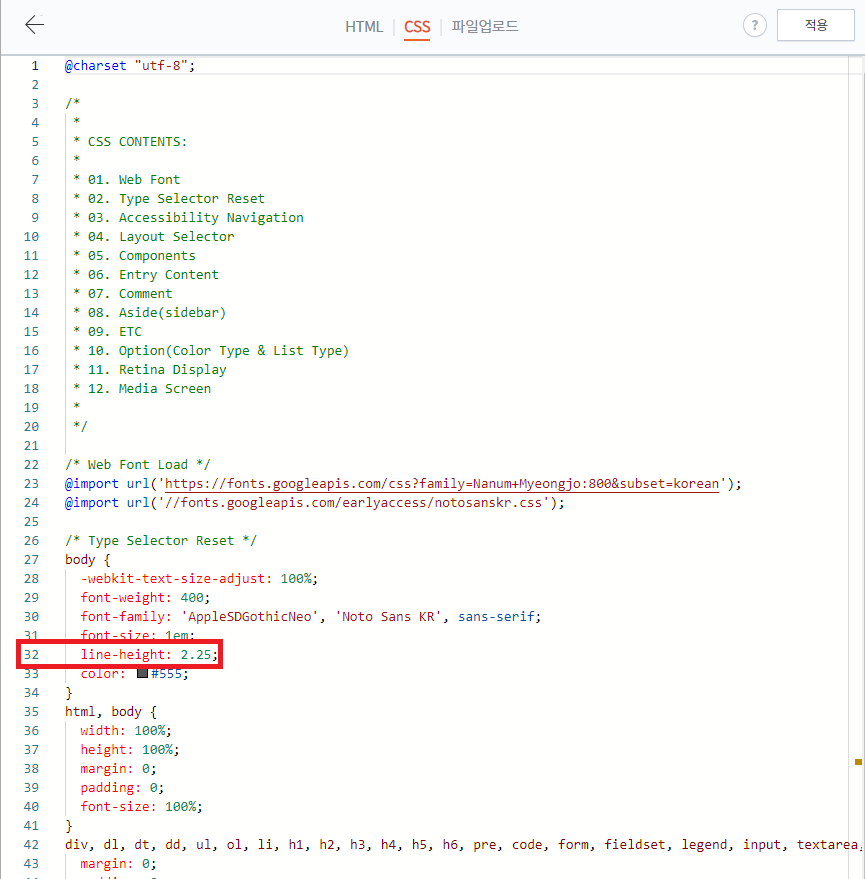Viewport: 865px width, 879px height.
Task: Click the 'body {' selector on line 27
Action: pyautogui.click(x=88, y=560)
